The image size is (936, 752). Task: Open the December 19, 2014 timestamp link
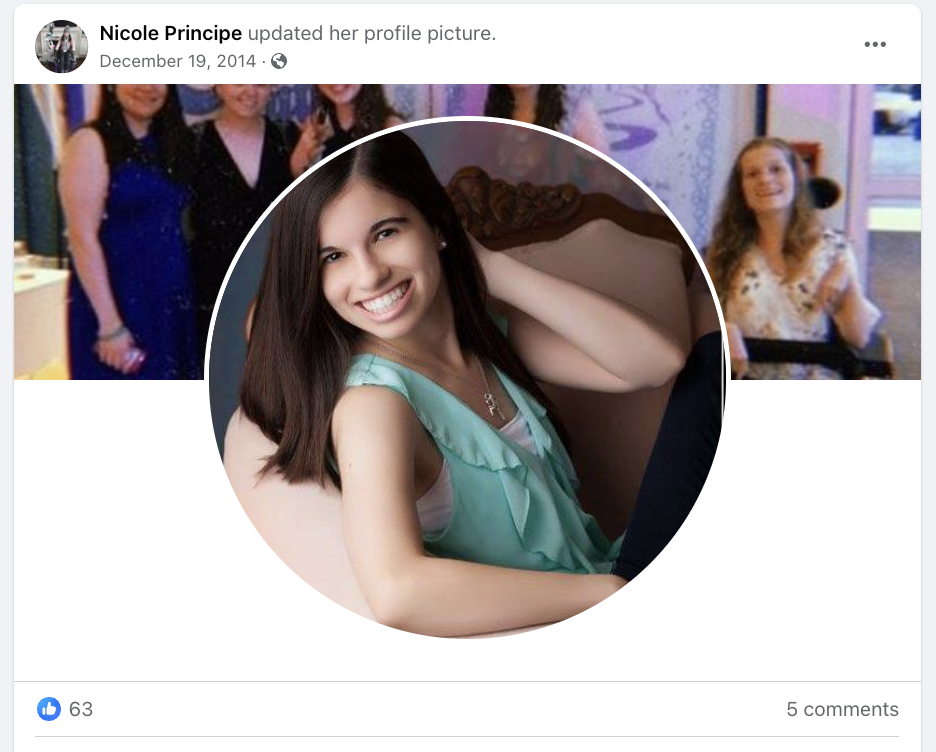point(178,61)
